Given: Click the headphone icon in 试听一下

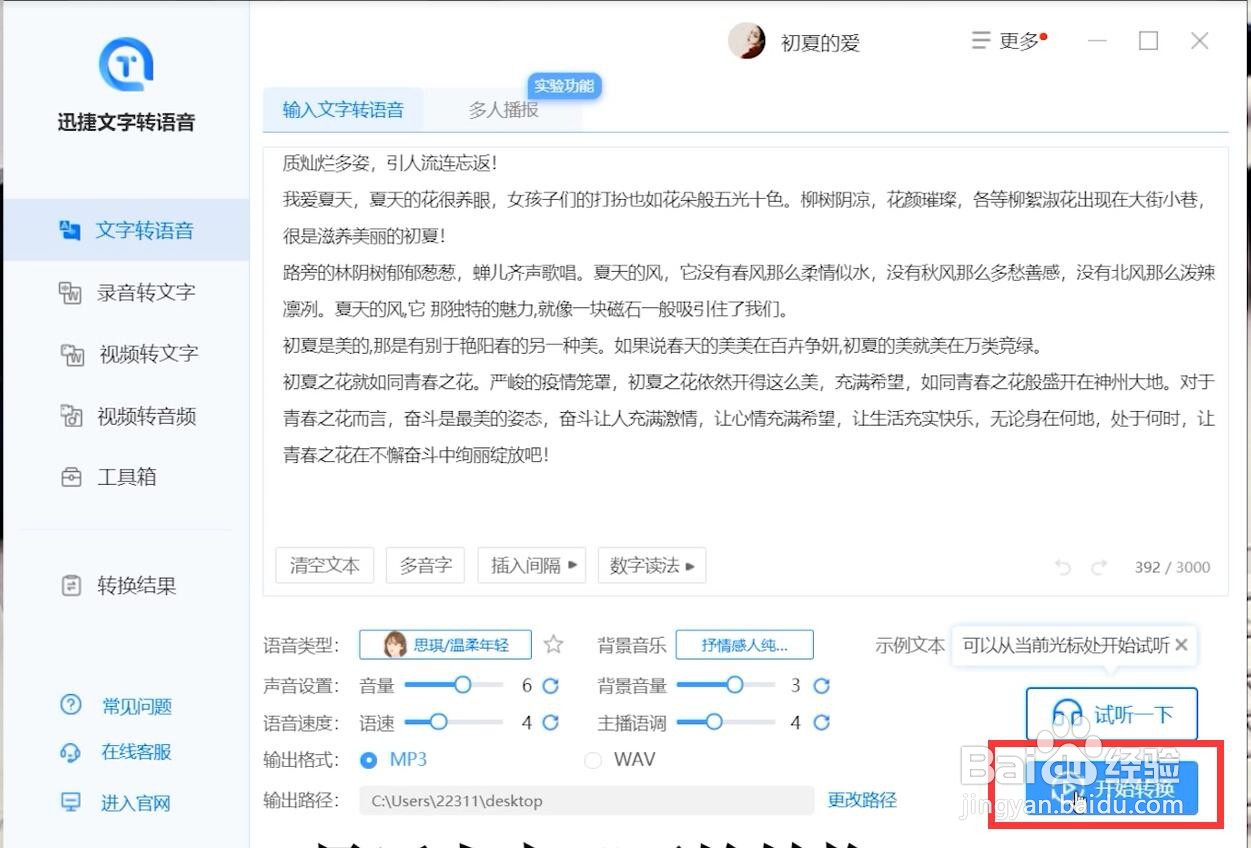Looking at the screenshot, I should [1067, 714].
